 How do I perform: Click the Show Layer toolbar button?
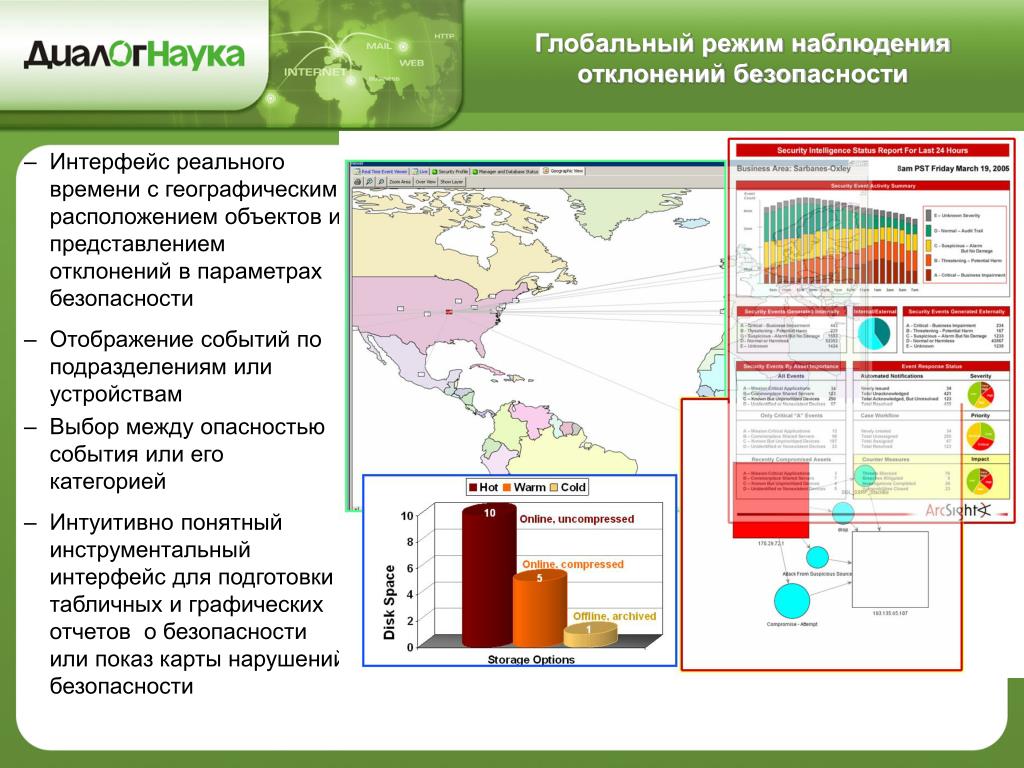click(451, 182)
